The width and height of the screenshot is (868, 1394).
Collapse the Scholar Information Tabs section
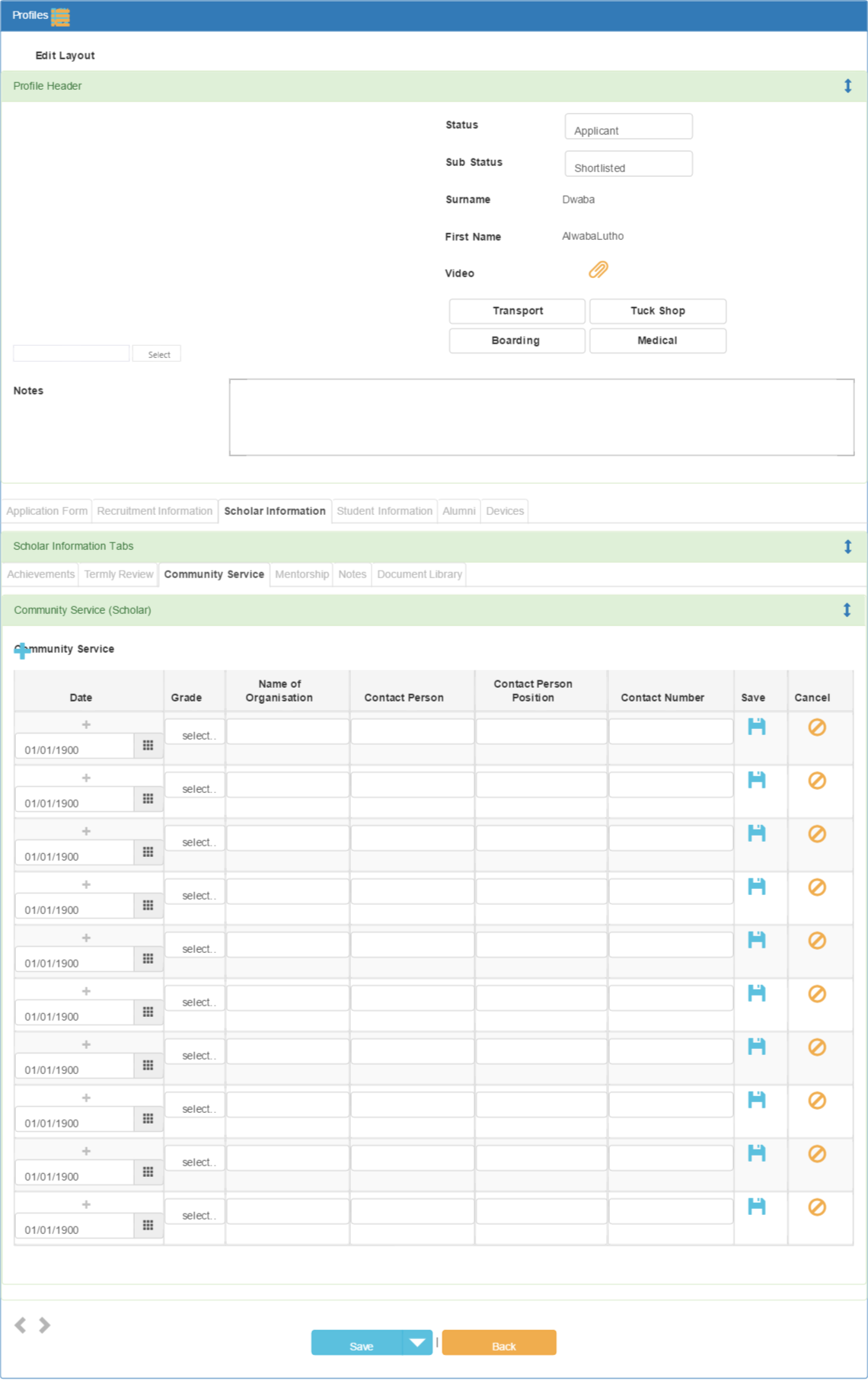(x=847, y=546)
